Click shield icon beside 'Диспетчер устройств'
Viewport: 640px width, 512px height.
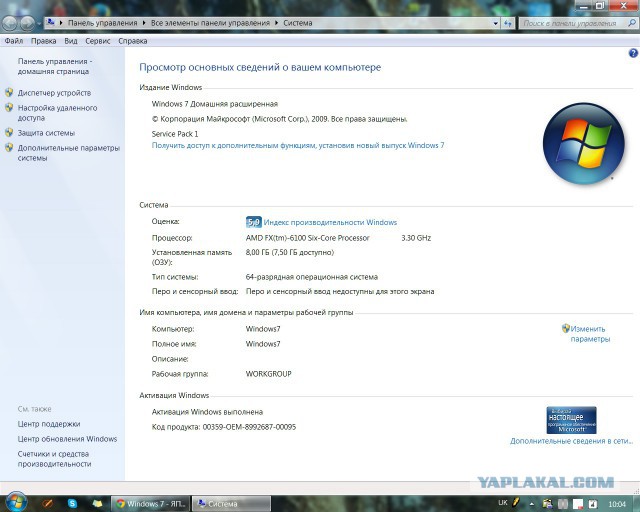9,92
